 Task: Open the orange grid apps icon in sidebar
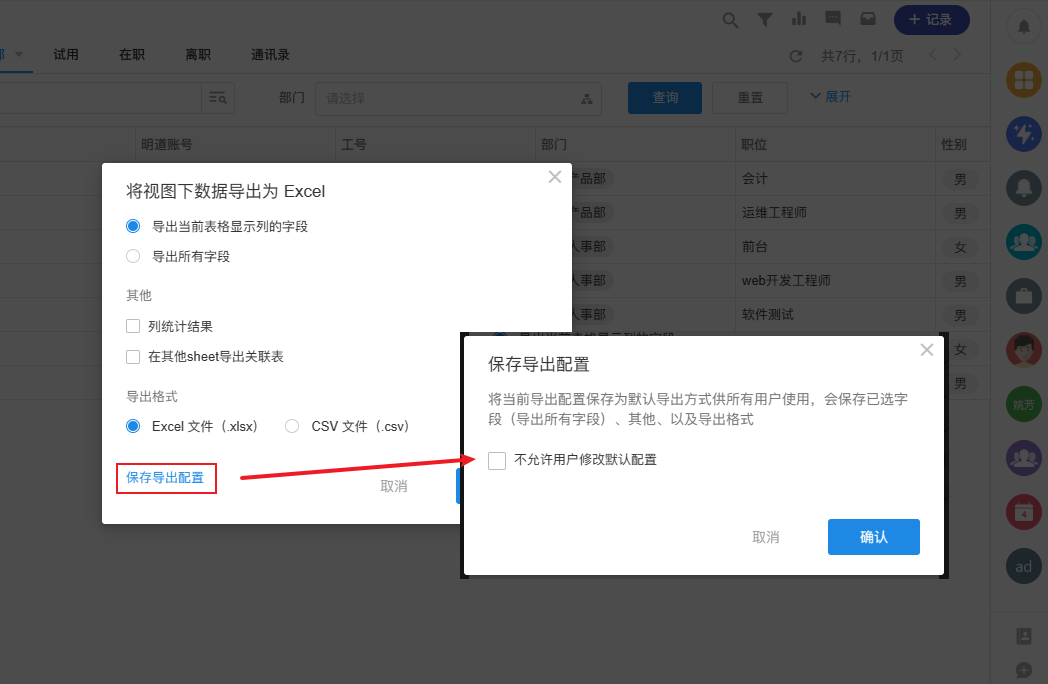(1023, 80)
